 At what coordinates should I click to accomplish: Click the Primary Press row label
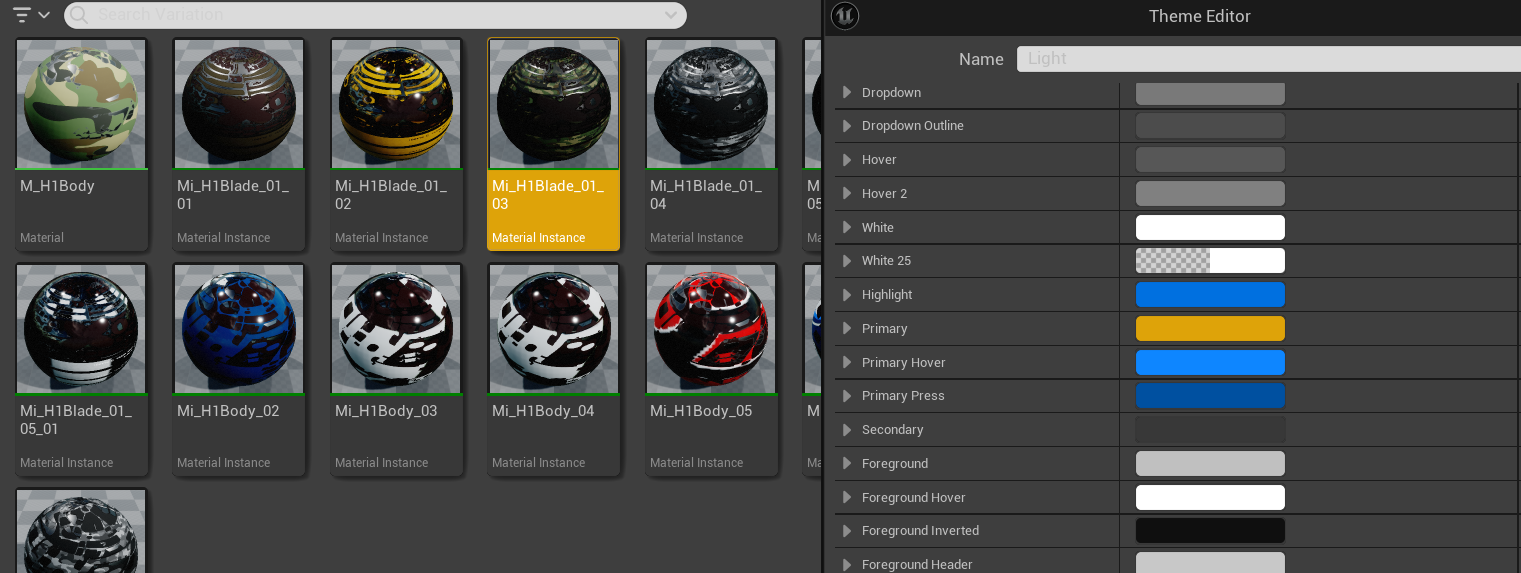(x=903, y=396)
